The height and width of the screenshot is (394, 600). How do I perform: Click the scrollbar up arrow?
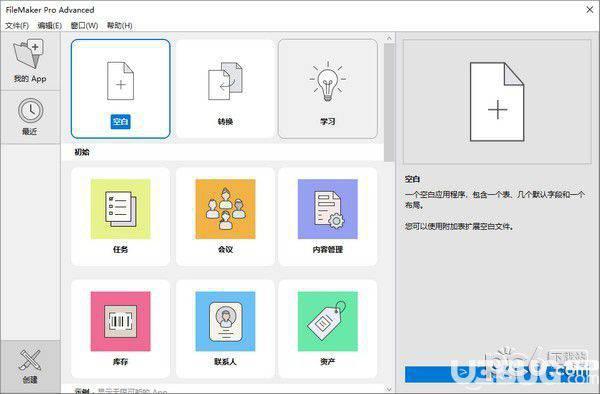(389, 38)
